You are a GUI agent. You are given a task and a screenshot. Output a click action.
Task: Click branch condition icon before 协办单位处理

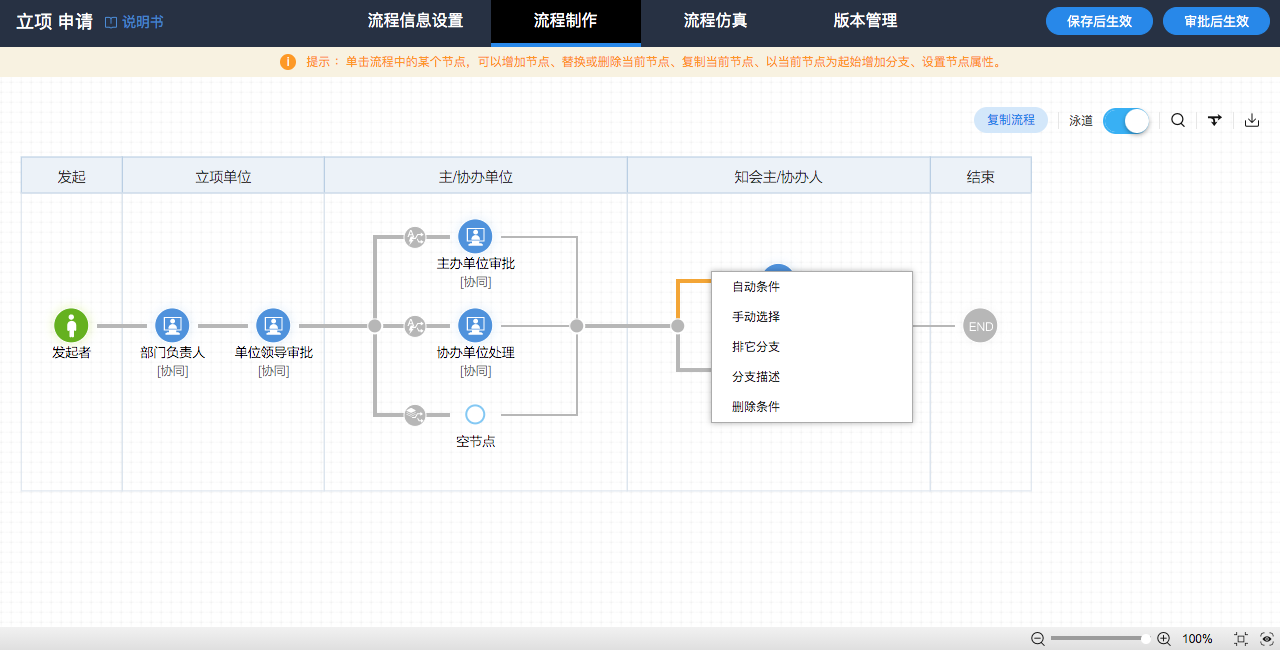pos(415,326)
